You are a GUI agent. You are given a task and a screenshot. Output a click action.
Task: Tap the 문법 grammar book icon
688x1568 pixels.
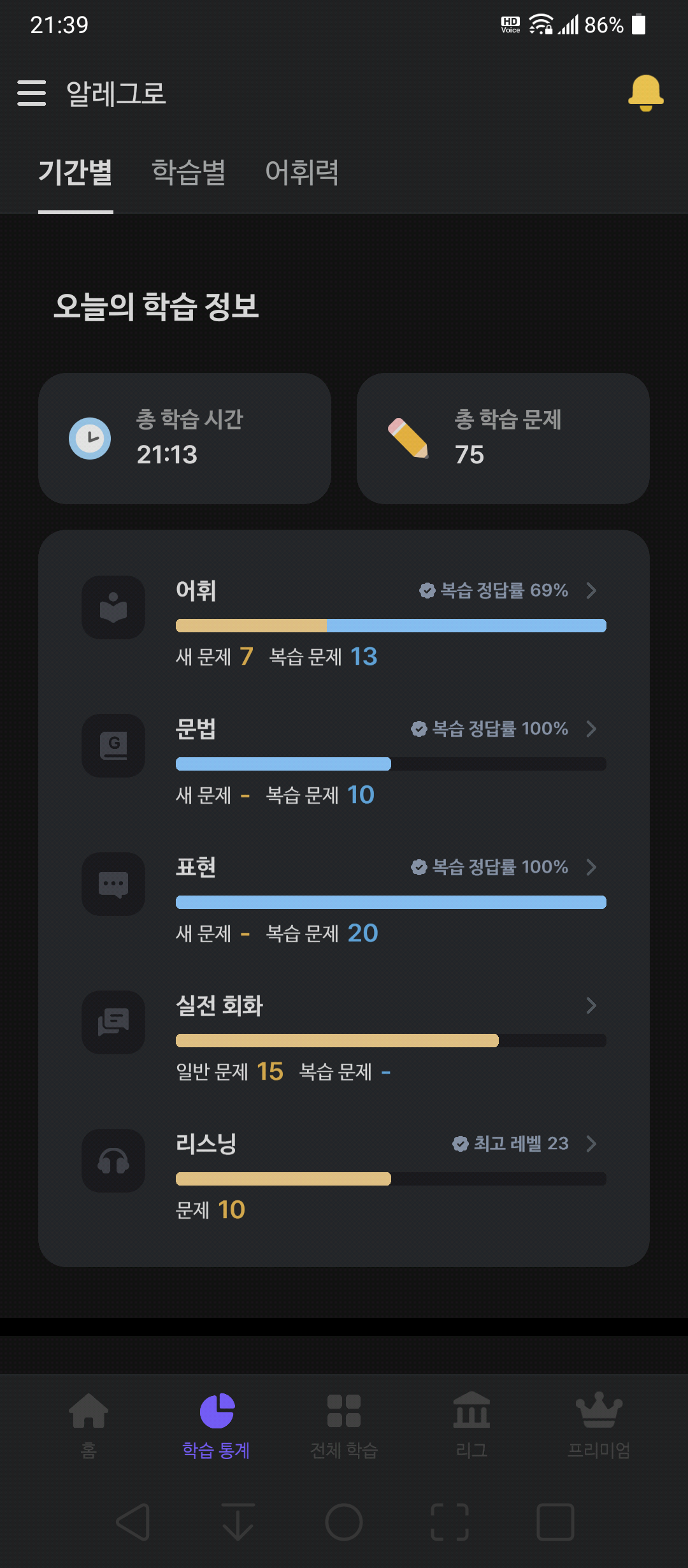click(113, 746)
